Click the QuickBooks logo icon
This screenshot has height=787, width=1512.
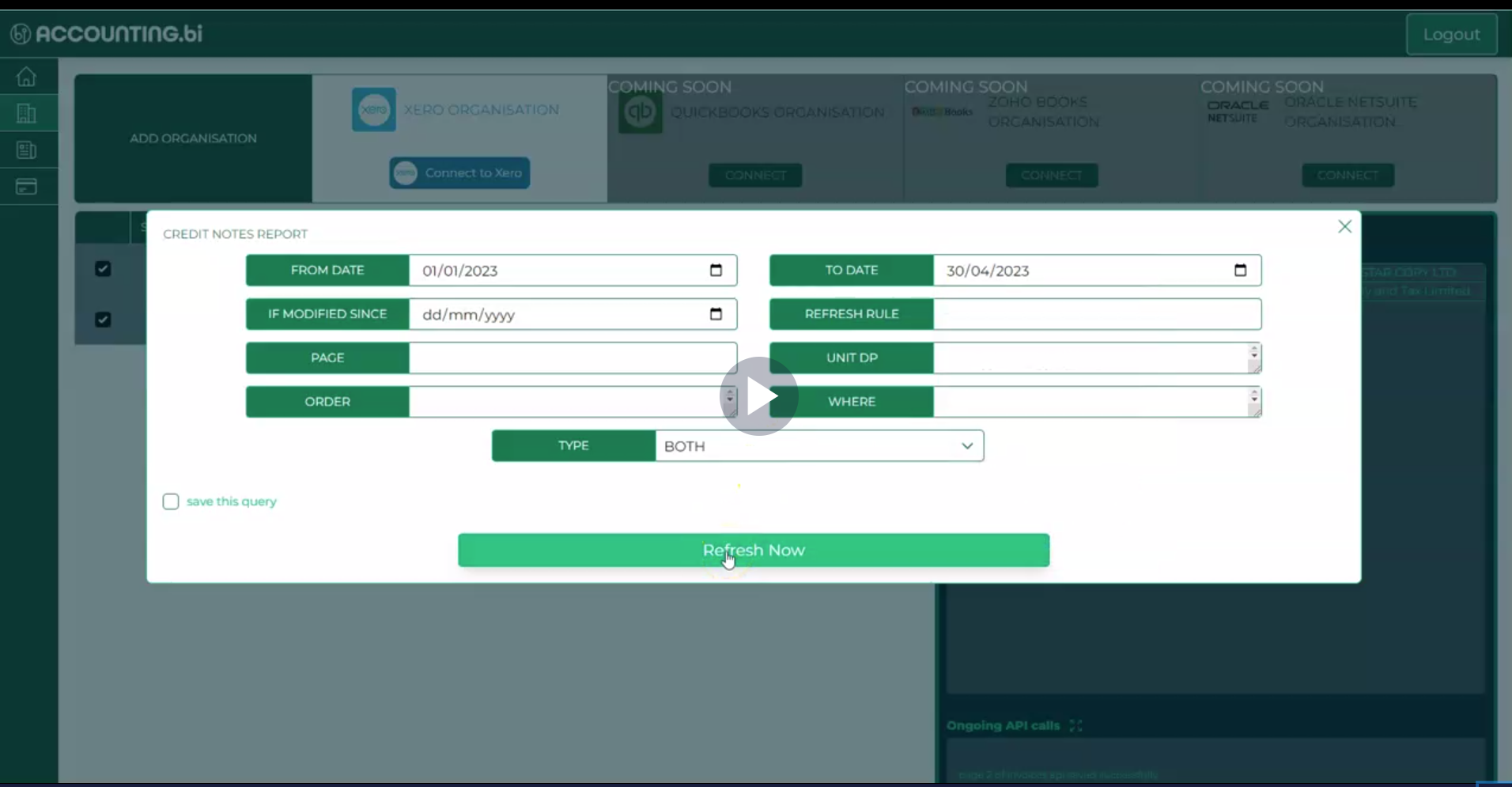click(640, 112)
